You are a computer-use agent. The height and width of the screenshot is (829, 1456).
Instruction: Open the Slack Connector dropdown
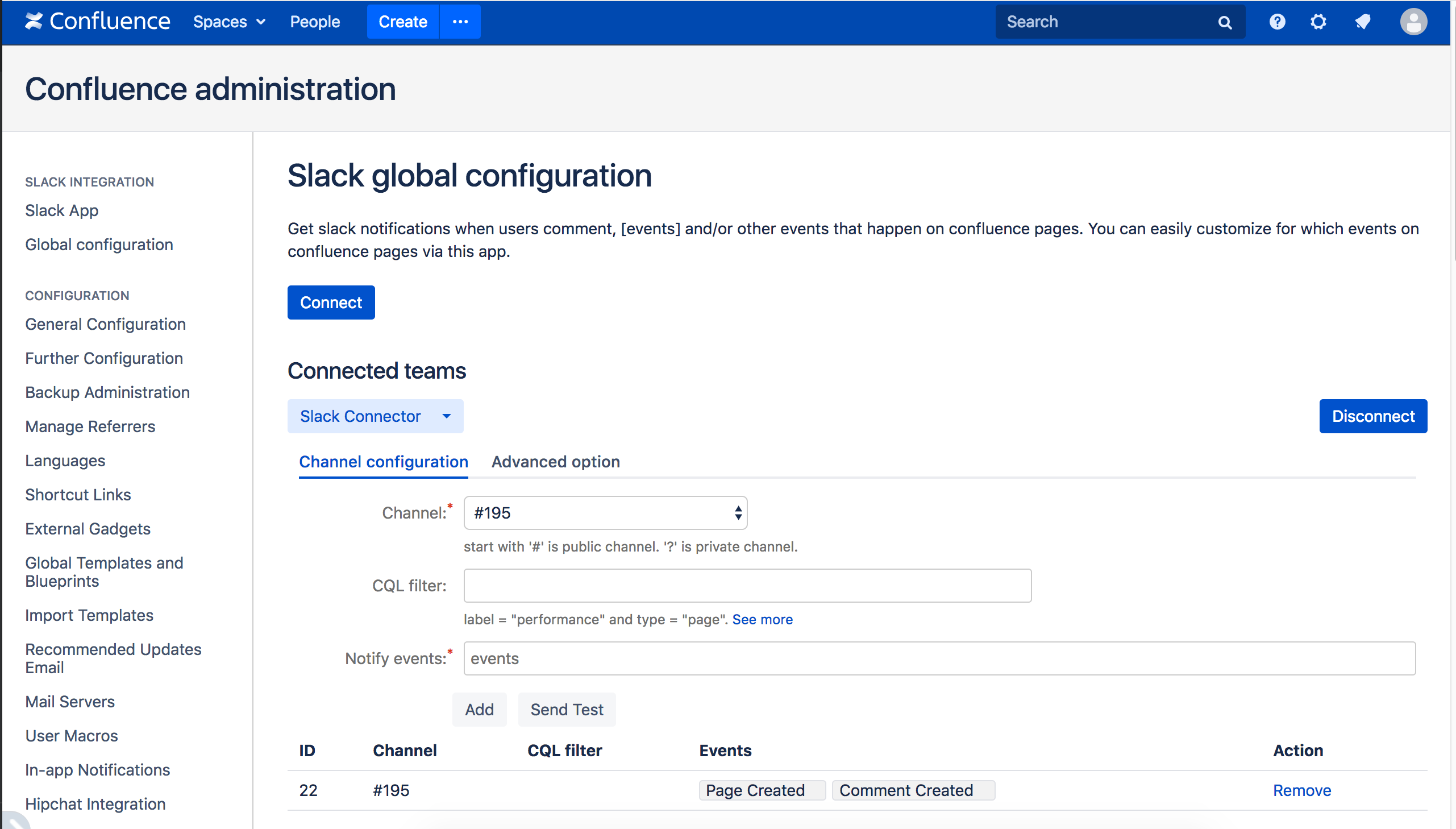pyautogui.click(x=375, y=416)
